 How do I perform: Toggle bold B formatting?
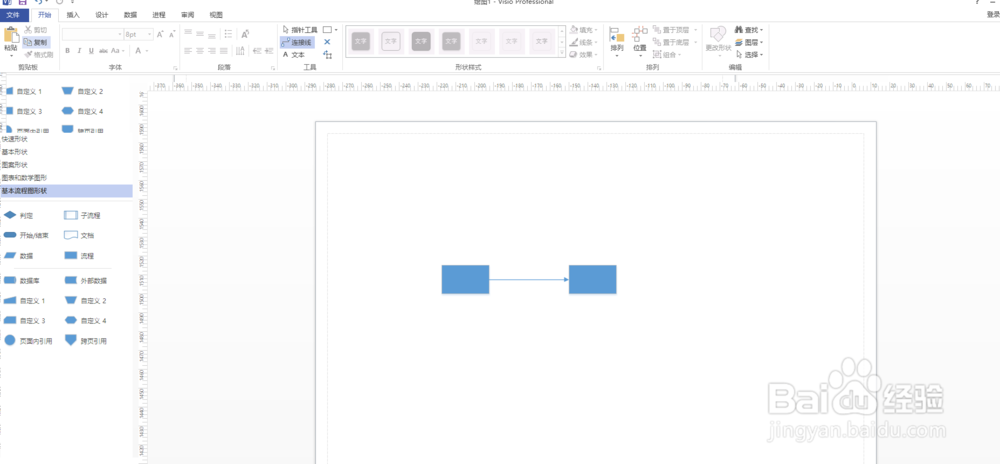click(68, 50)
